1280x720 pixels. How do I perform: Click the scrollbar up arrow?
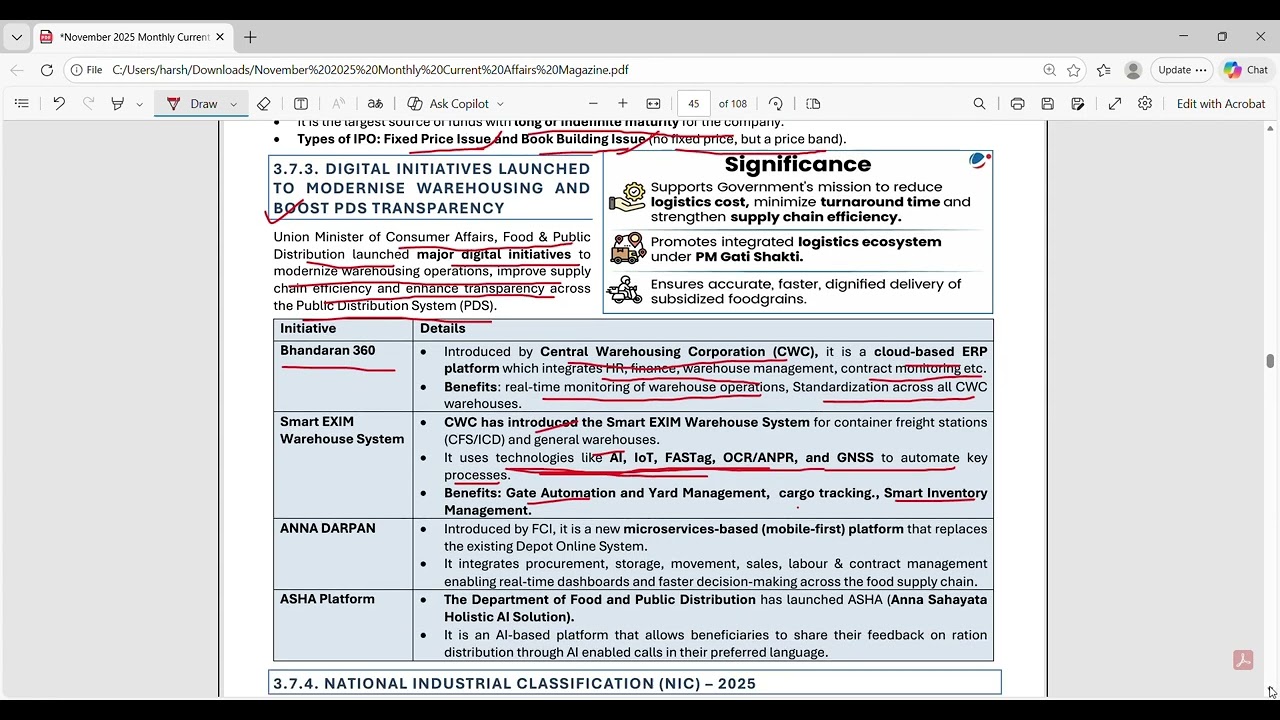1270,129
